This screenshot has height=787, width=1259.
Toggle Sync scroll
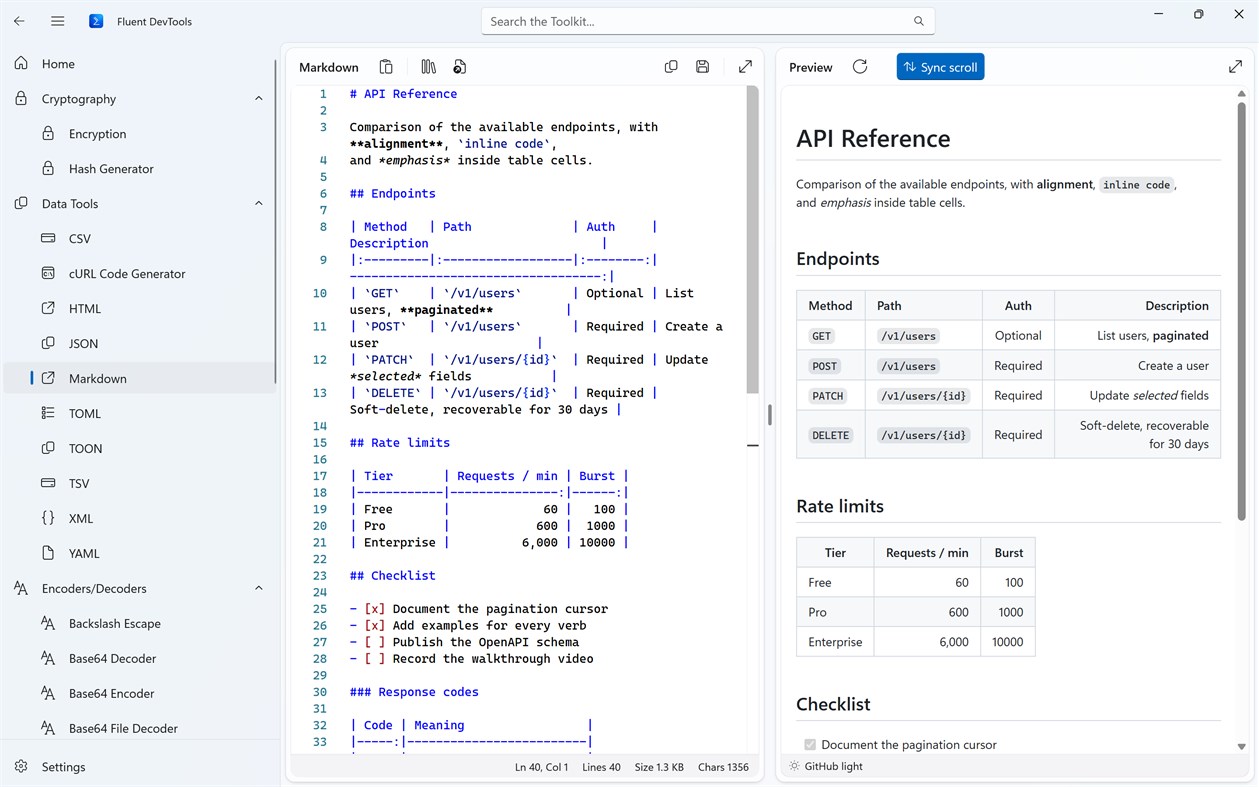(940, 67)
